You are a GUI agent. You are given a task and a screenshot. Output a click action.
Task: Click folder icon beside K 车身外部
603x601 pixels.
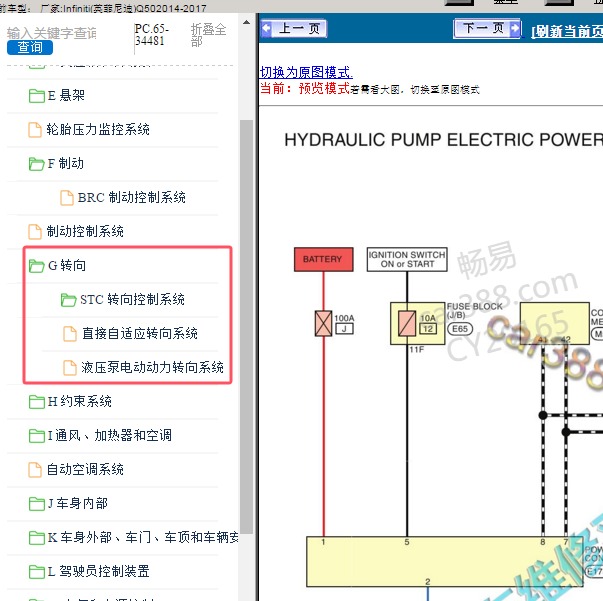37,538
